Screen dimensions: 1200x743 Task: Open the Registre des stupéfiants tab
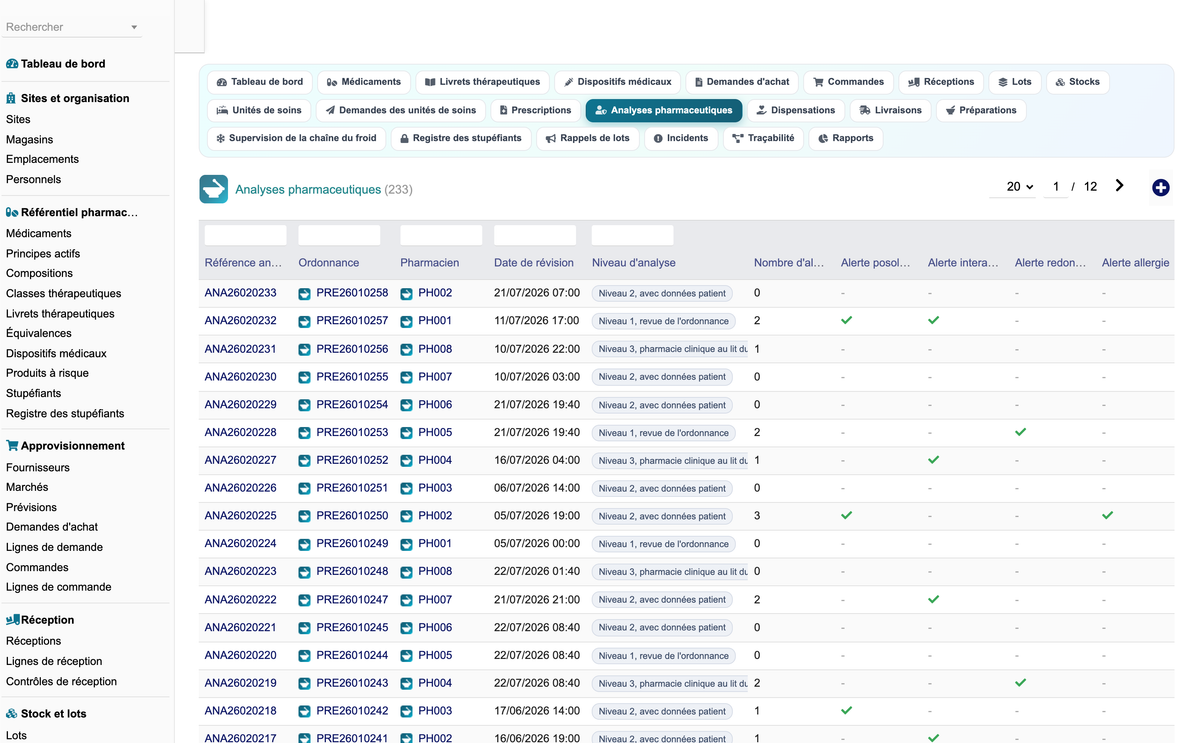click(x=460, y=138)
